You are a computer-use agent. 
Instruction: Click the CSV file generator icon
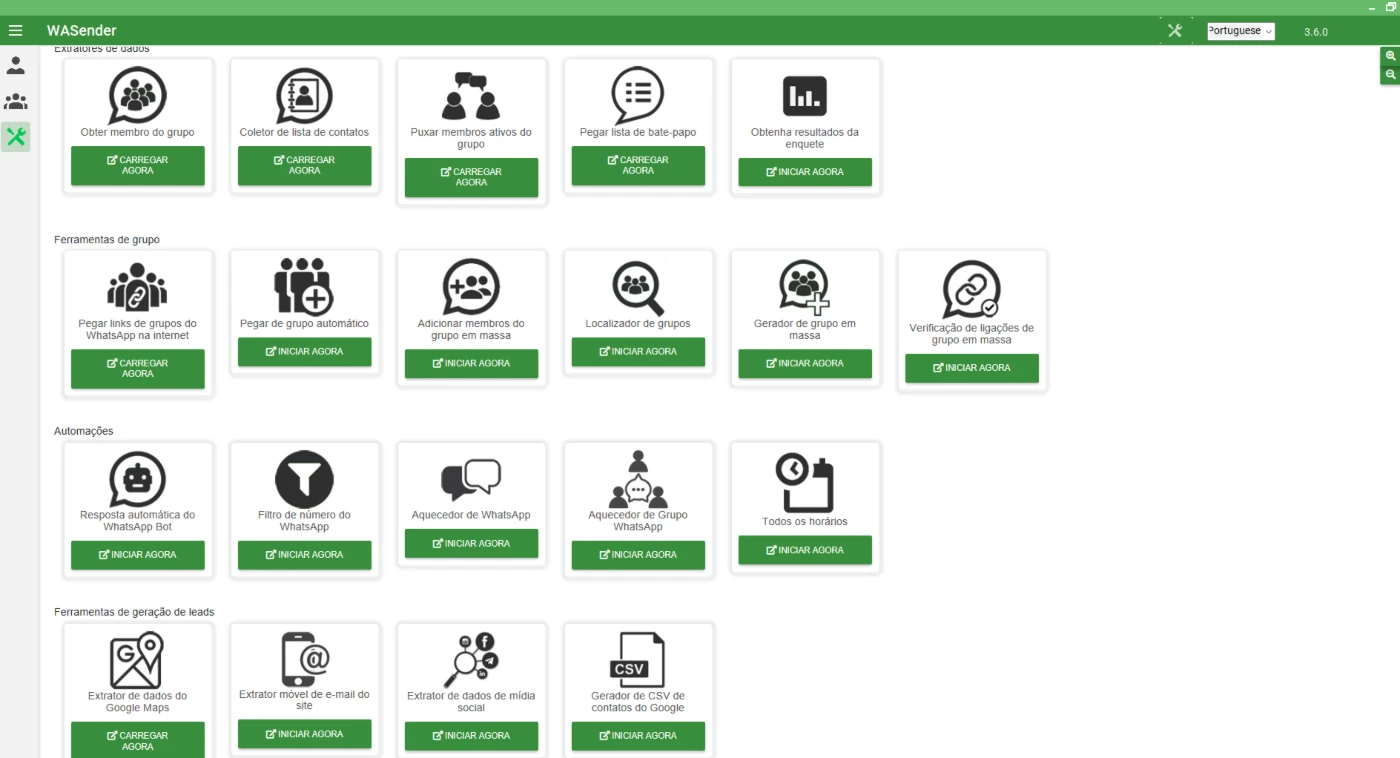click(x=638, y=660)
